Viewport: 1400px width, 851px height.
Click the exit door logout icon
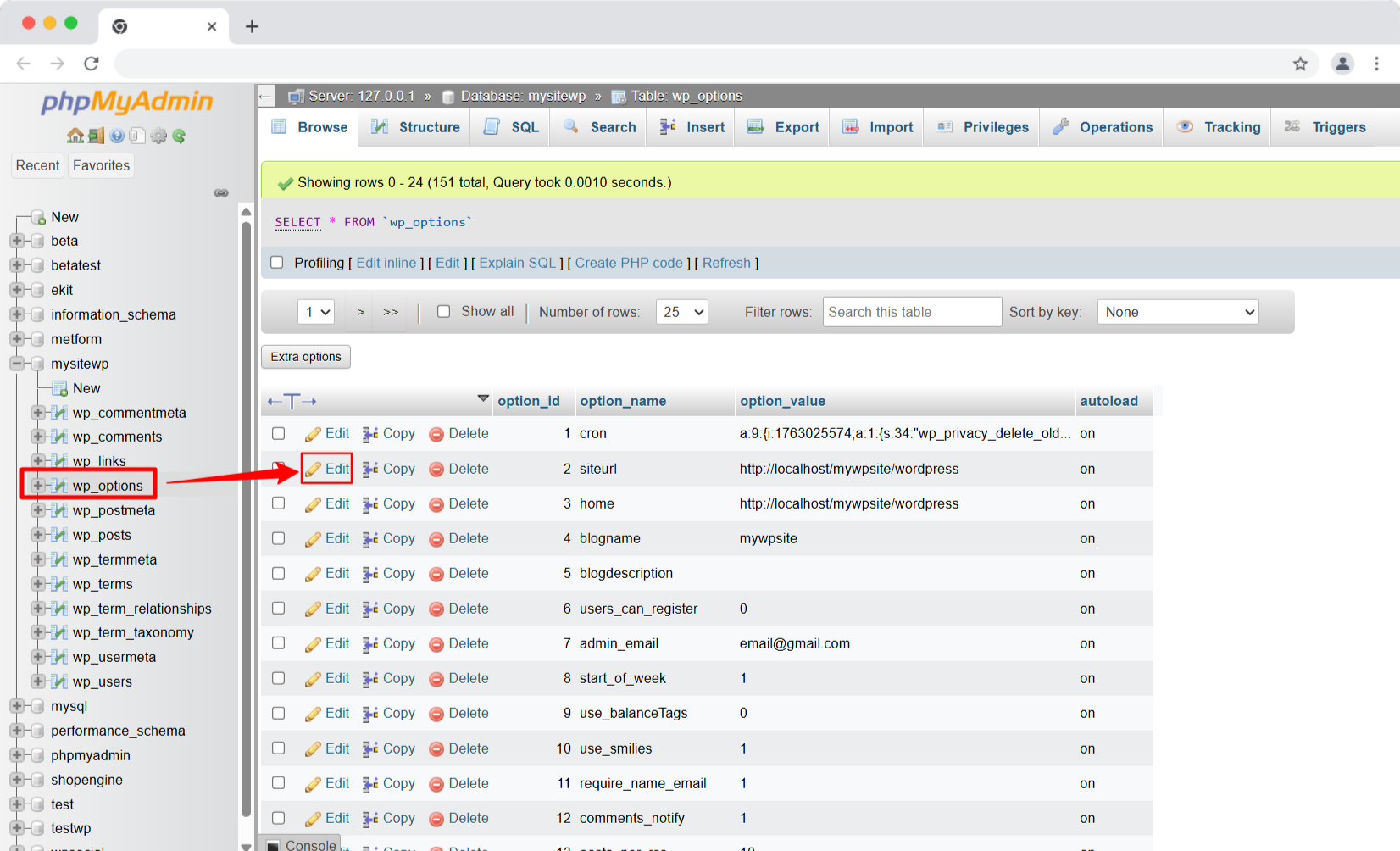[x=97, y=136]
